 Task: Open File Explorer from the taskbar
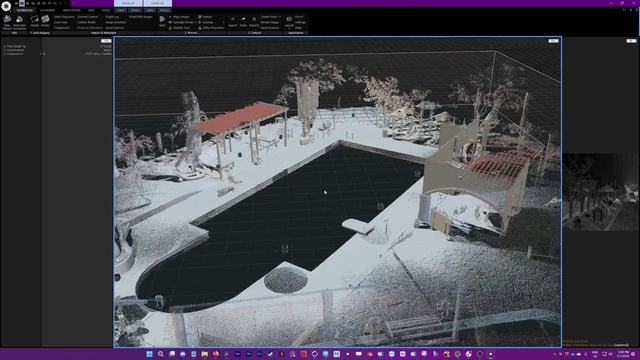204,354
